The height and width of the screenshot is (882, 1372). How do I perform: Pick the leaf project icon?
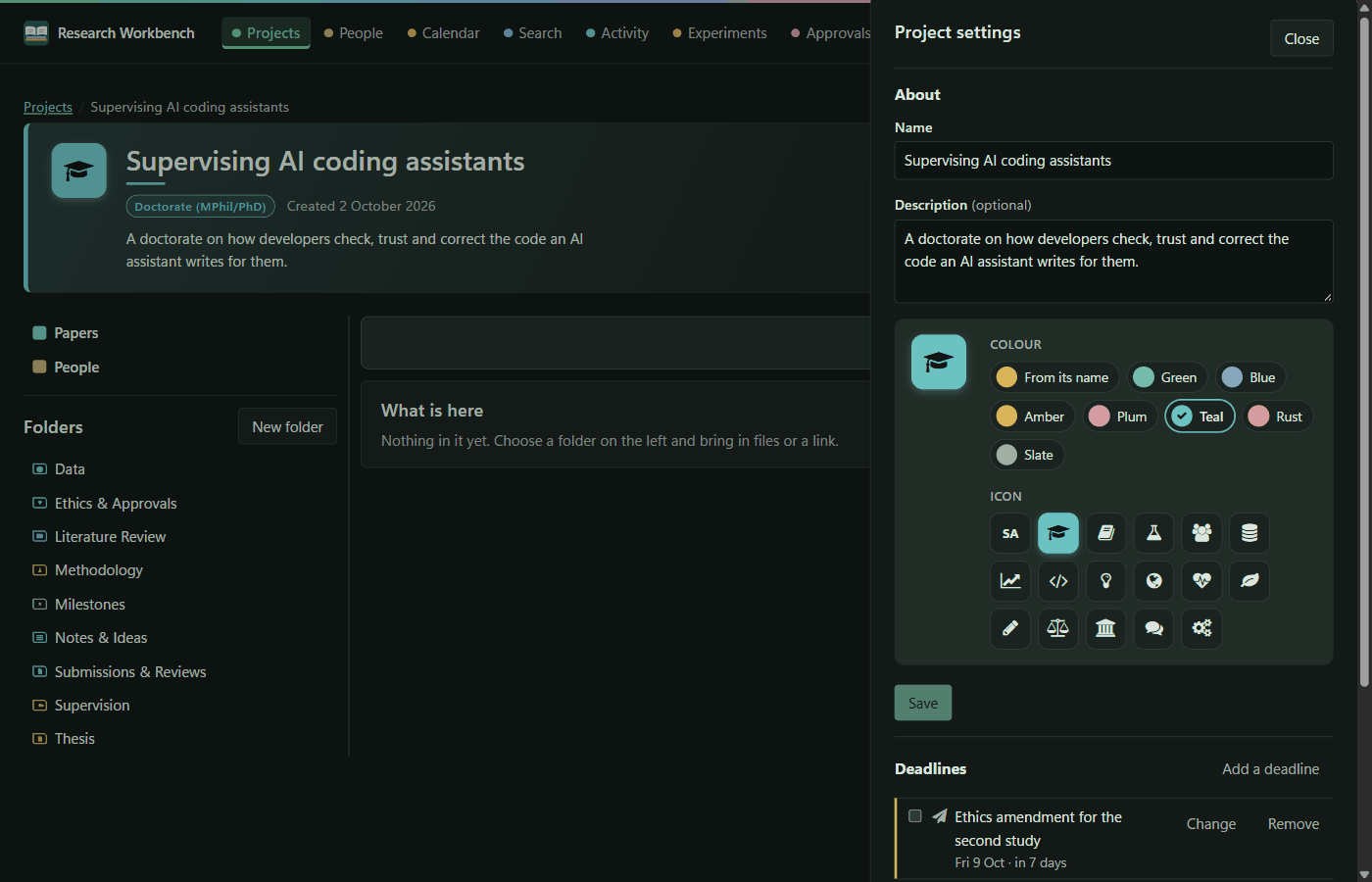point(1249,581)
